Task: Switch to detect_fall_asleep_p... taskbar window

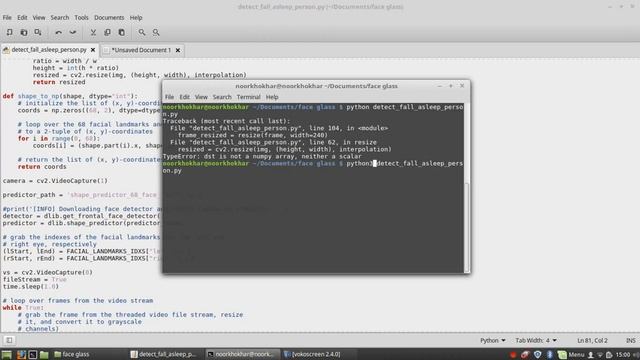Action: (163, 354)
